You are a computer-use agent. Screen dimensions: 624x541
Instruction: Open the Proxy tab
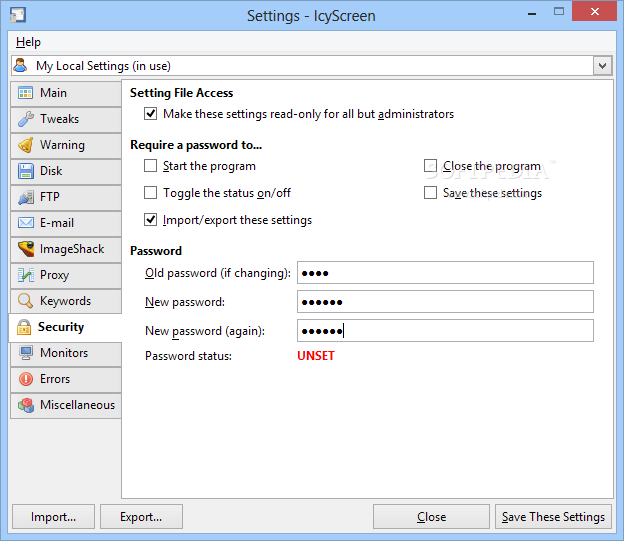pos(66,275)
